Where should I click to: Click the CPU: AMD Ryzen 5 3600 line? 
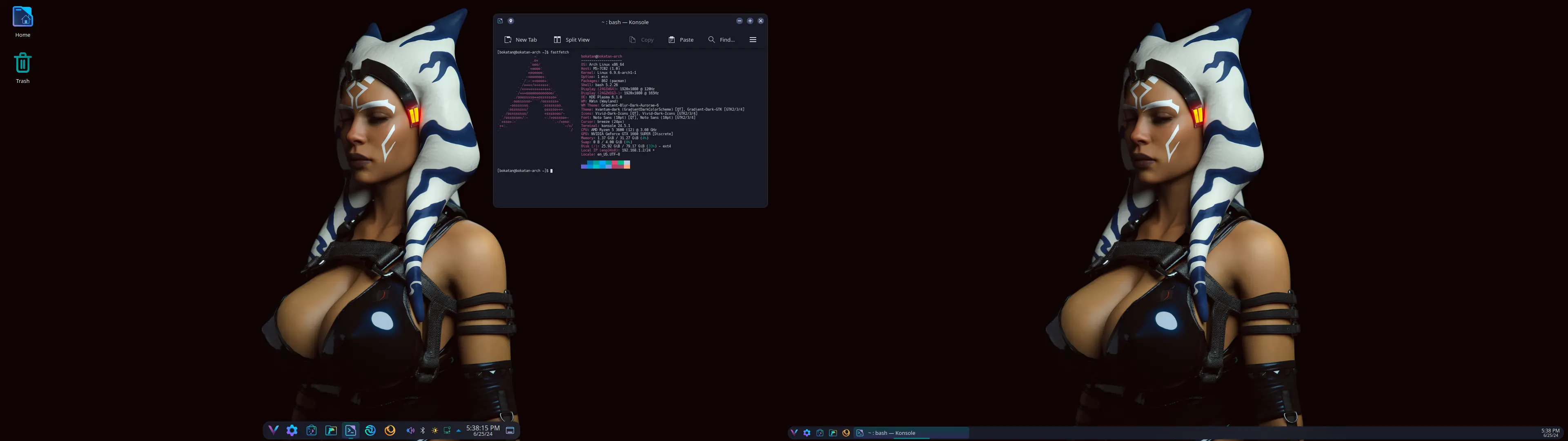coord(619,130)
